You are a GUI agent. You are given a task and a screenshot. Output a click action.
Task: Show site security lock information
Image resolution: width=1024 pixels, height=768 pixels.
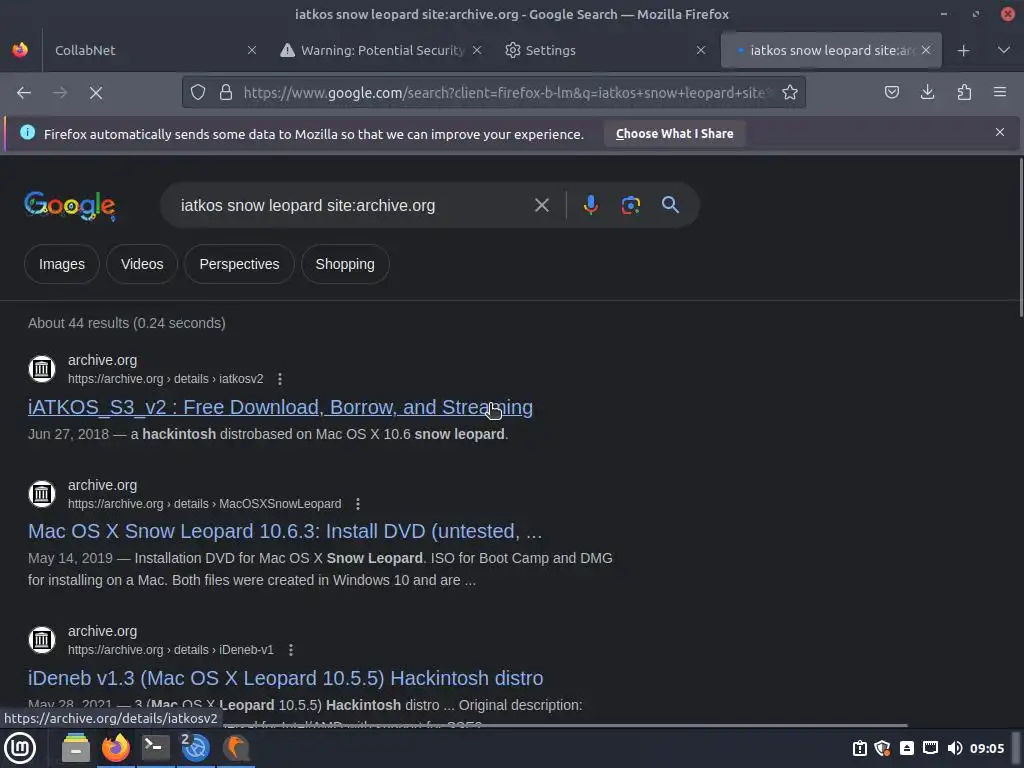pos(226,92)
